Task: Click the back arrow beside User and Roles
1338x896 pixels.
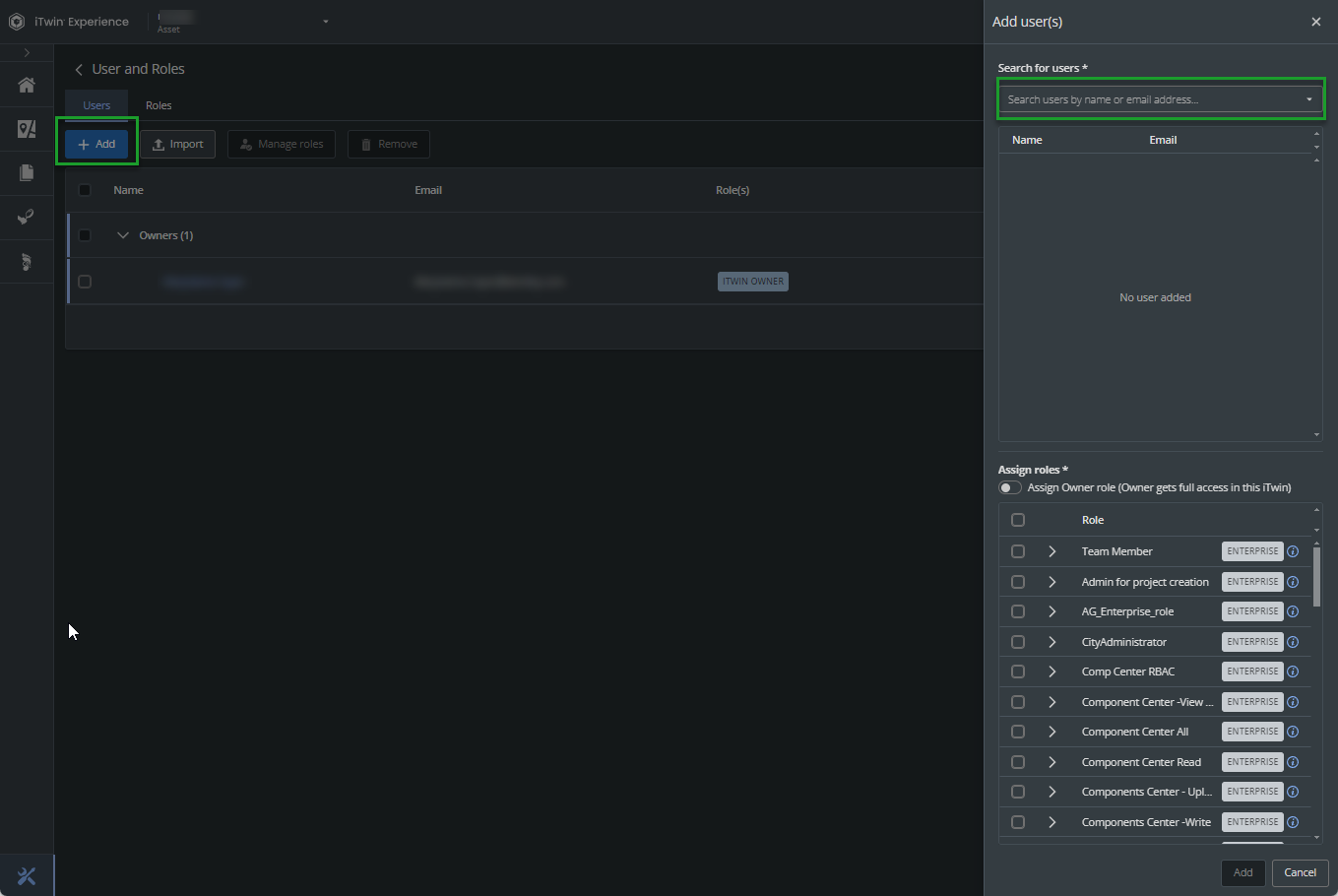Action: point(79,70)
